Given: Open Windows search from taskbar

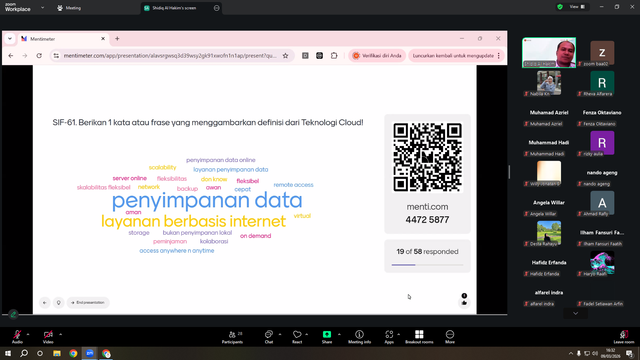Looking at the screenshot, I should [24, 353].
